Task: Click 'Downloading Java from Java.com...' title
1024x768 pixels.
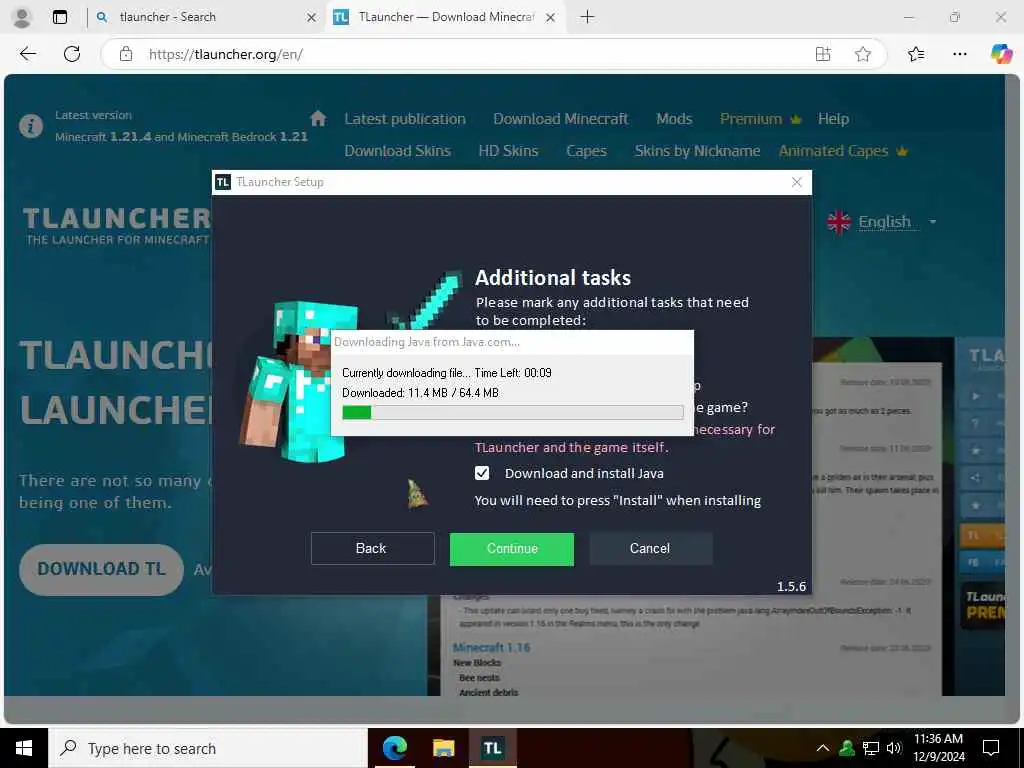Action: coord(426,342)
